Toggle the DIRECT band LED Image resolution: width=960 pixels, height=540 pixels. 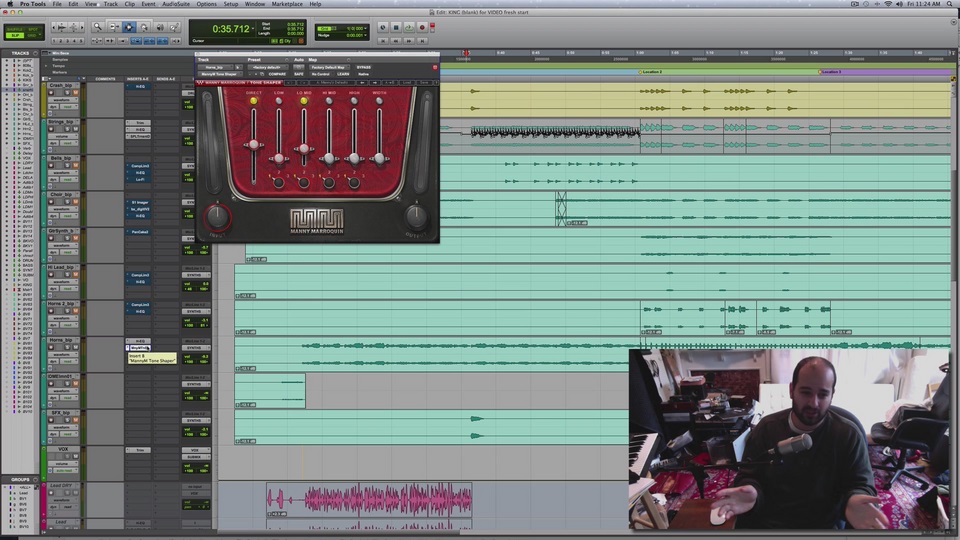click(253, 100)
